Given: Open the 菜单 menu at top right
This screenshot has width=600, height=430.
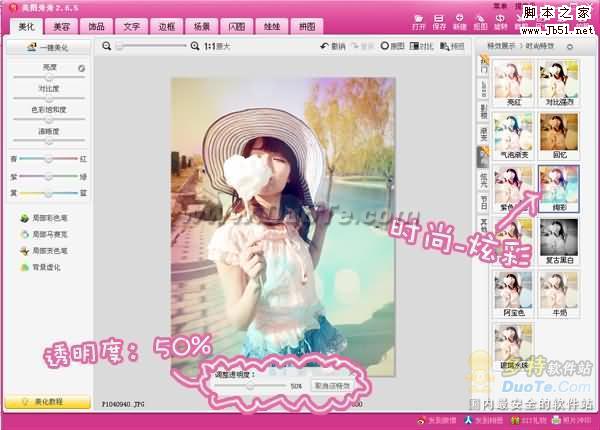Looking at the screenshot, I should click(x=499, y=6).
